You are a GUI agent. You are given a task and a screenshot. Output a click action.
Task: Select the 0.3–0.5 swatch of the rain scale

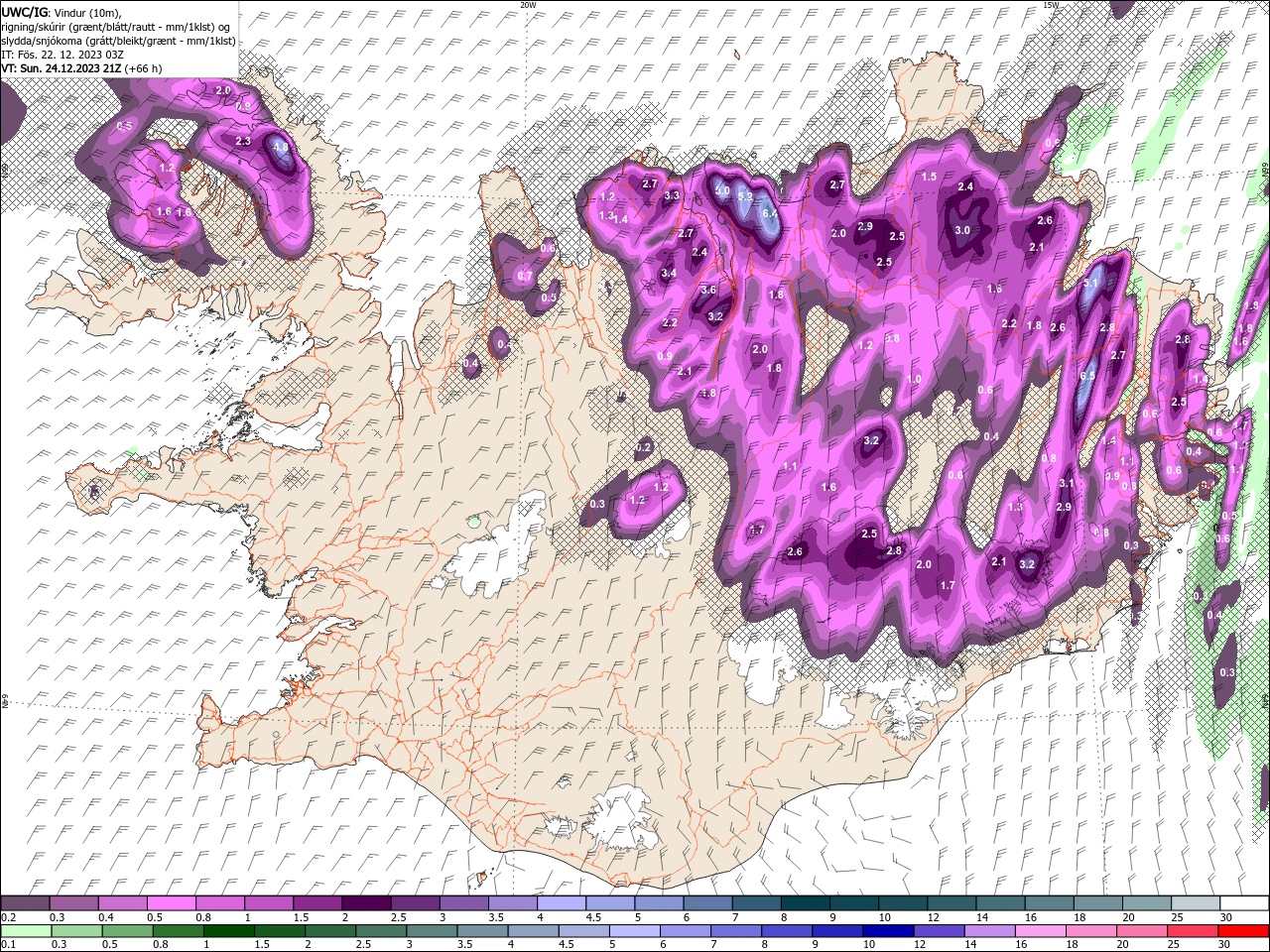click(76, 930)
